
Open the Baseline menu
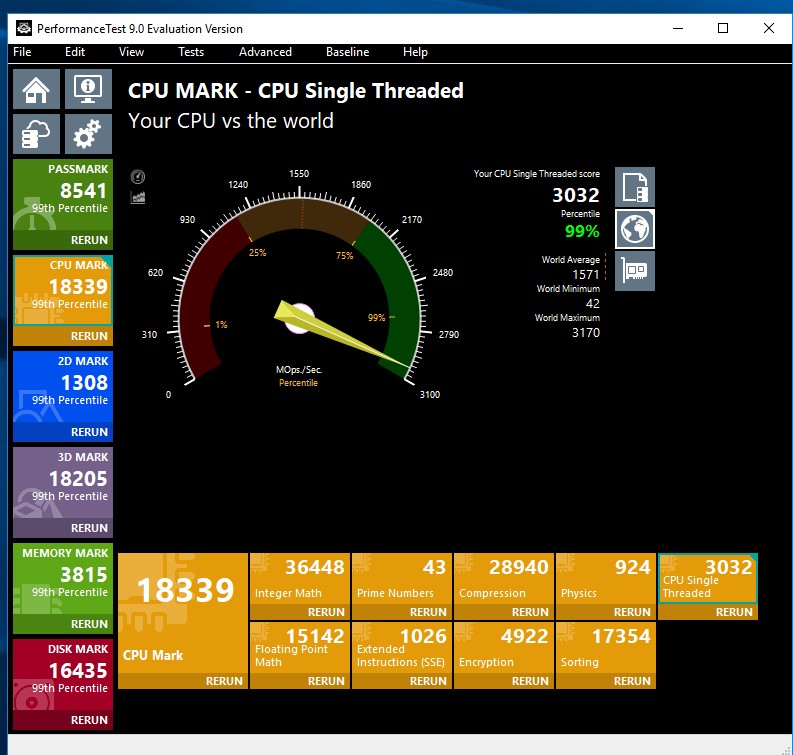pyautogui.click(x=347, y=52)
